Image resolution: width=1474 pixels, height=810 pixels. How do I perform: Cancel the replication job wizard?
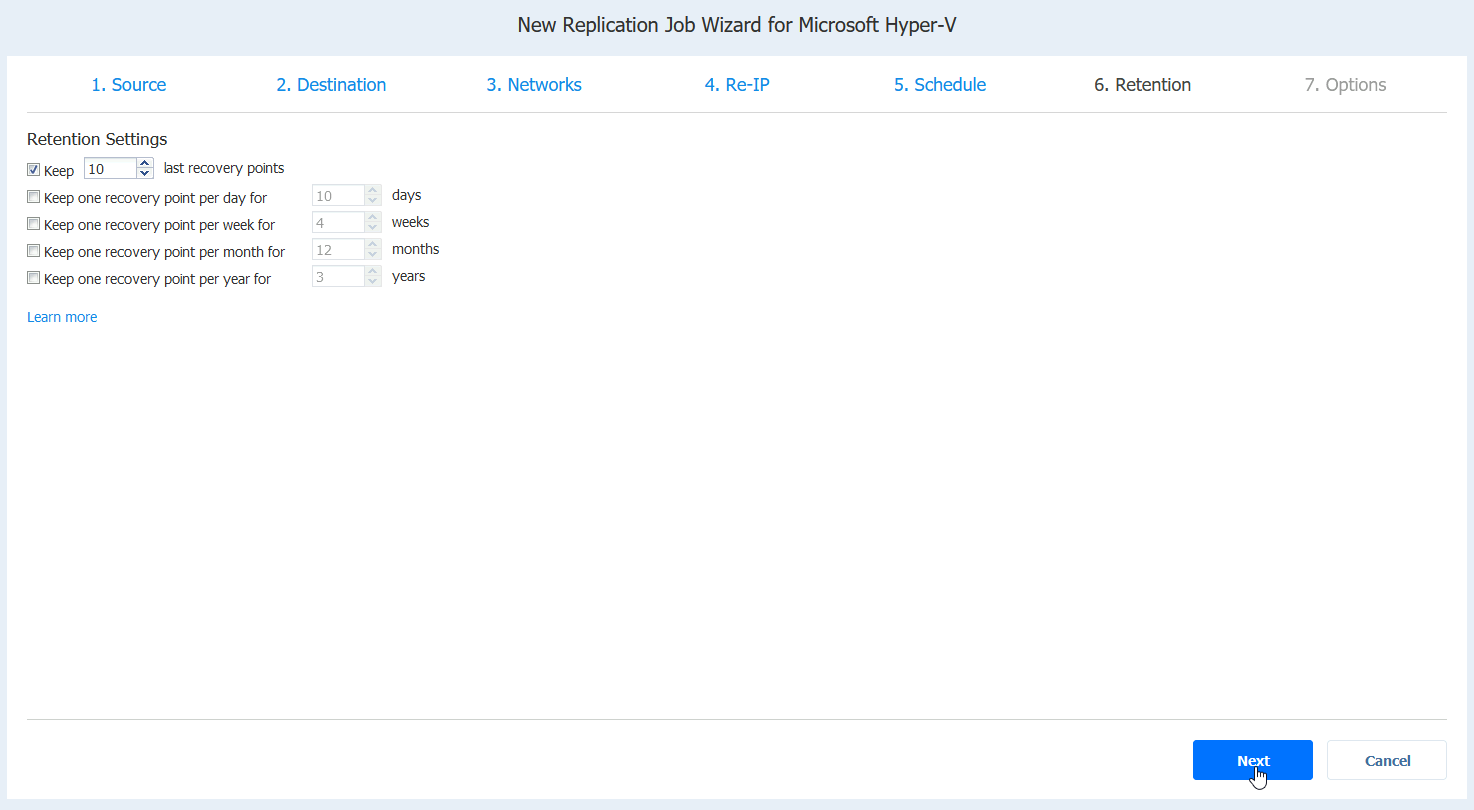click(x=1387, y=760)
